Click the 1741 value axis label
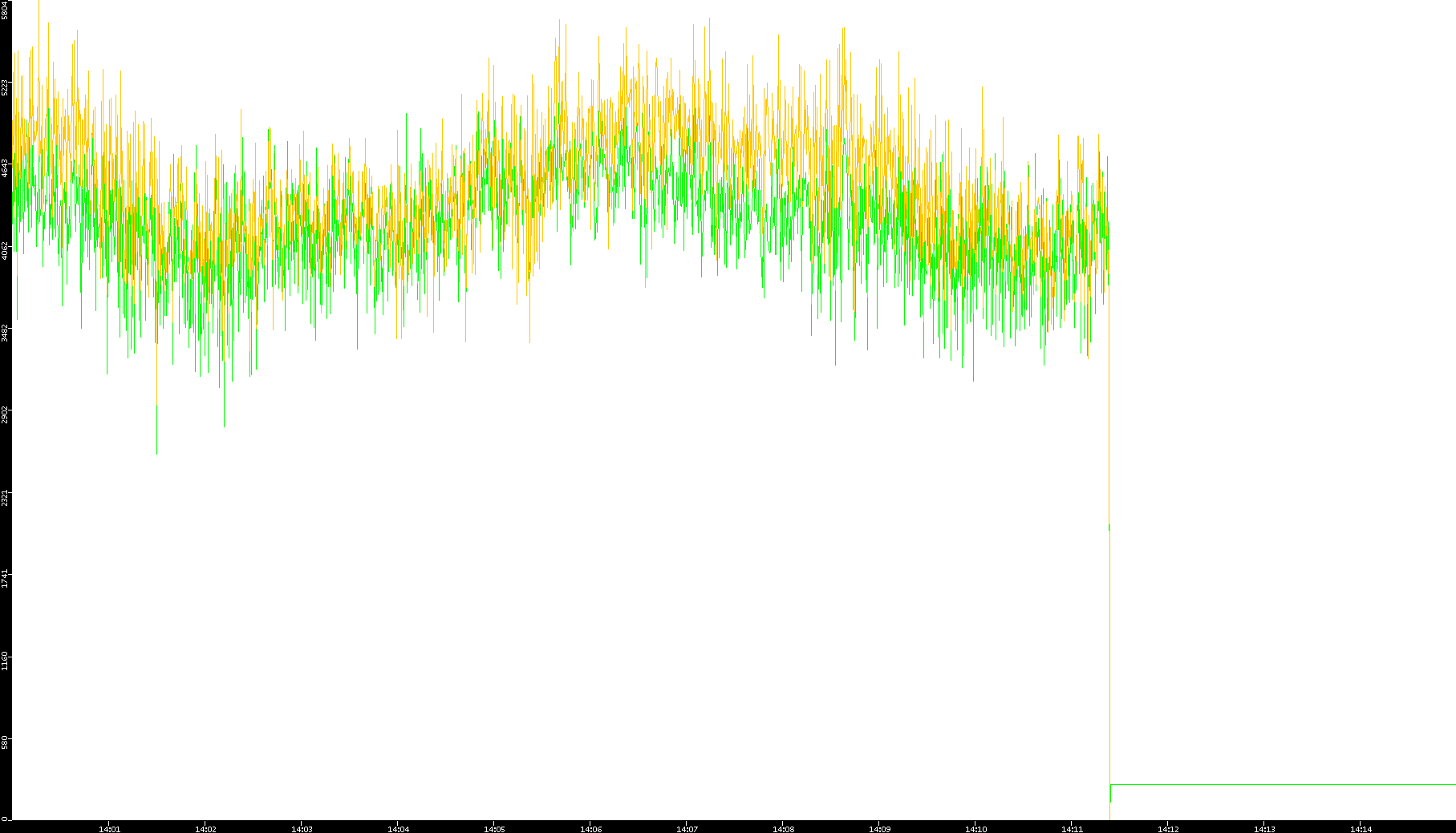The height and width of the screenshot is (833, 1456). pos(5,579)
